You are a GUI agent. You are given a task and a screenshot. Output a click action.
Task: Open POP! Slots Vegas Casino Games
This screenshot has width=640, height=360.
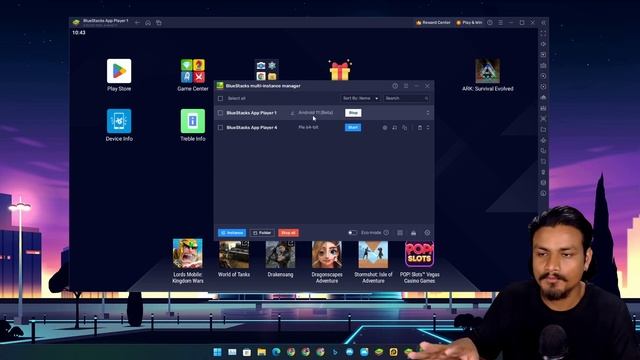420,253
